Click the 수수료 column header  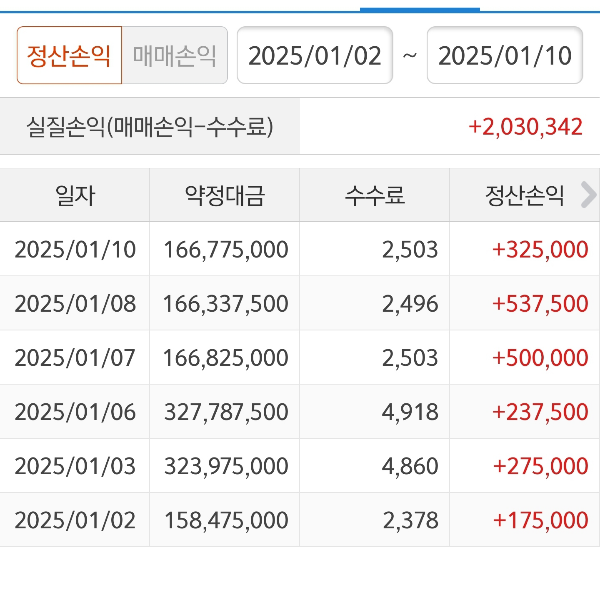pos(375,195)
